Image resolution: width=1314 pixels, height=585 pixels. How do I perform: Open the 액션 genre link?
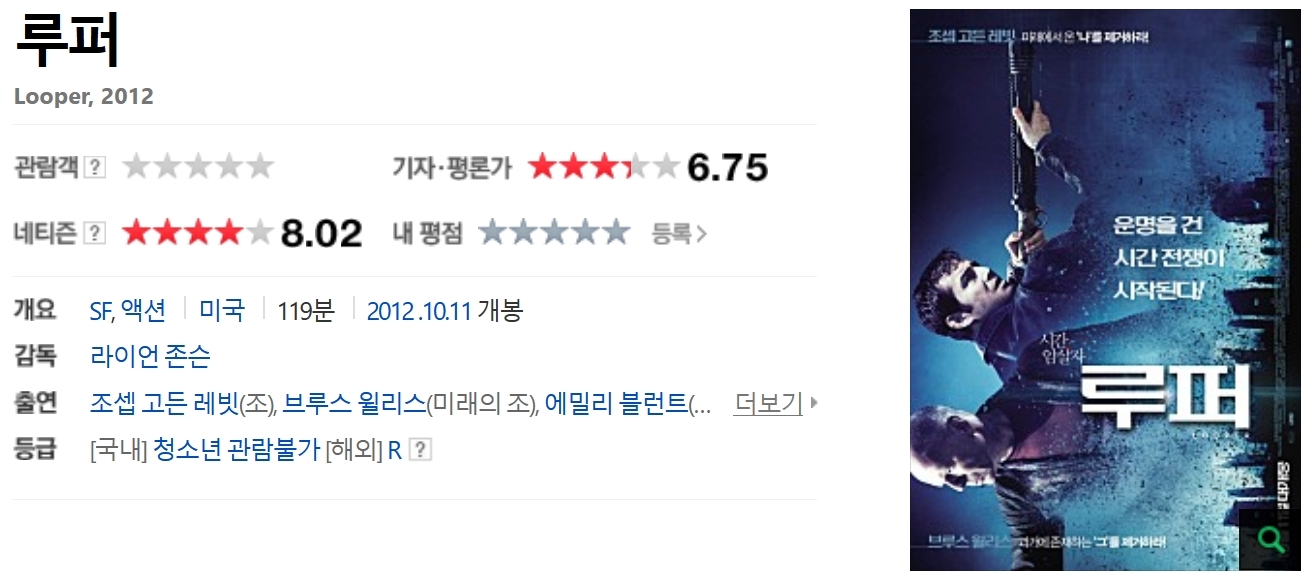click(144, 310)
